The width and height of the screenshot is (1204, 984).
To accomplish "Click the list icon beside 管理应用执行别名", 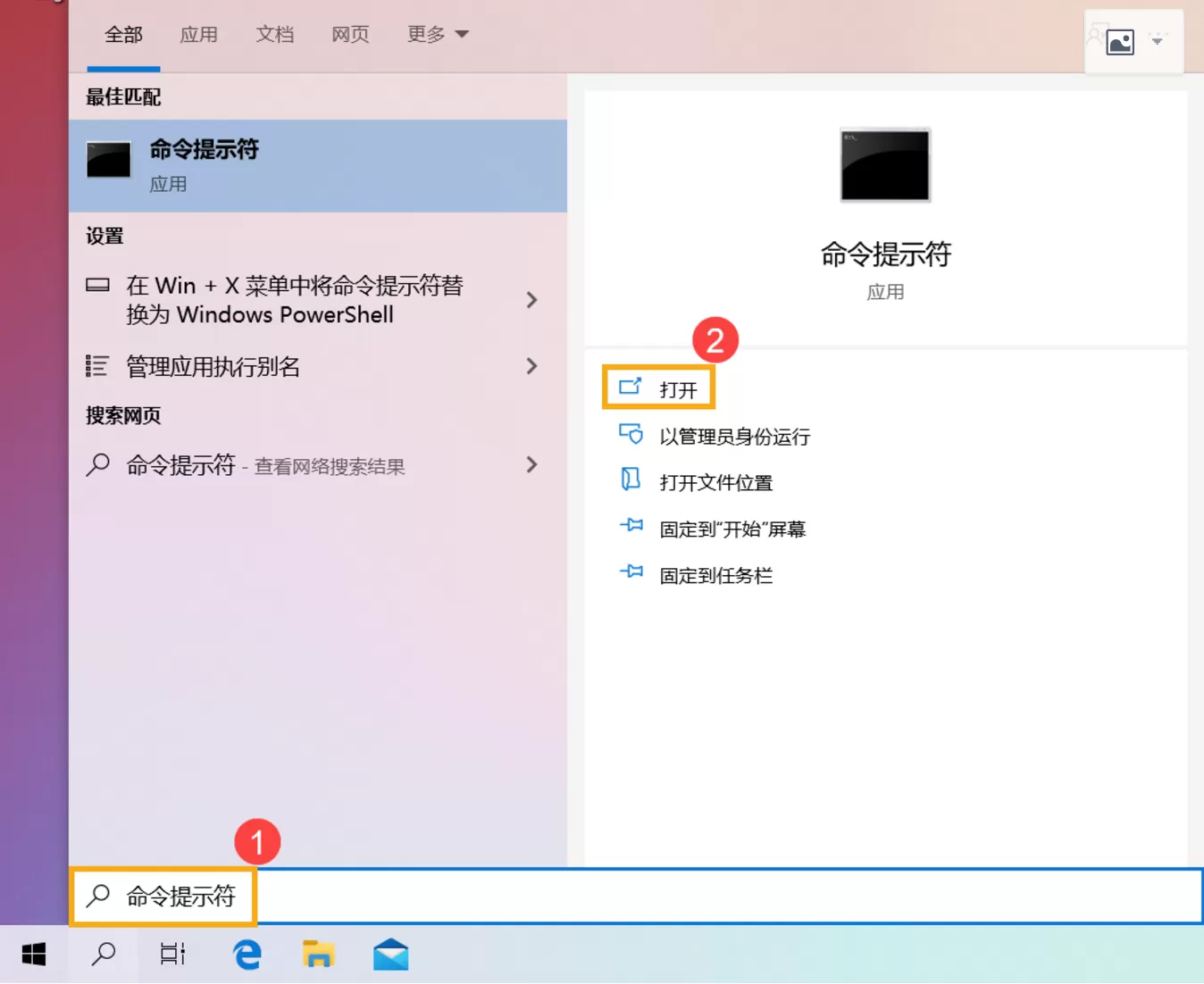I will point(96,366).
